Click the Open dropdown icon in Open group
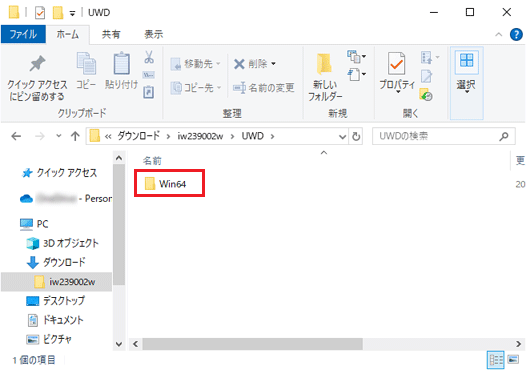Screen dimensions: 526x370 430,57
